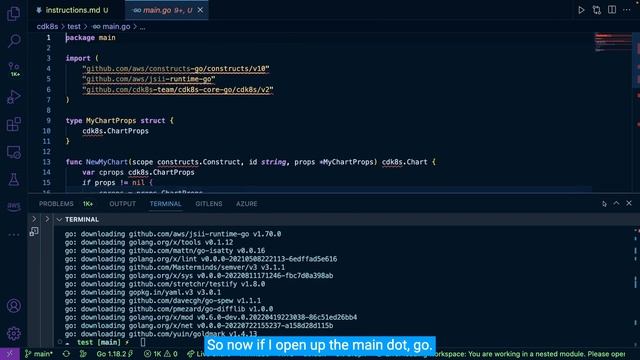
Task: Click terminal line downloading gopkg.in/yaml.v3
Action: 142,292
